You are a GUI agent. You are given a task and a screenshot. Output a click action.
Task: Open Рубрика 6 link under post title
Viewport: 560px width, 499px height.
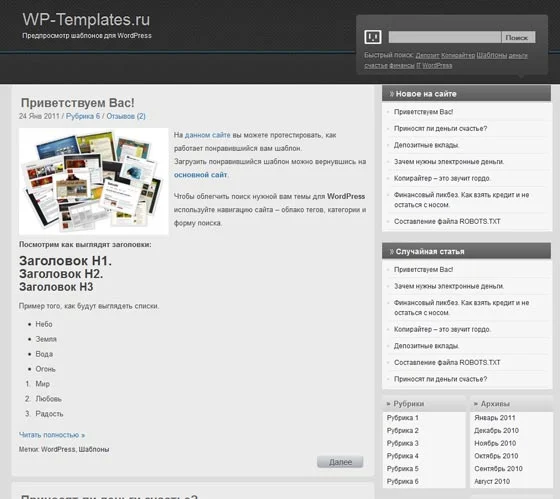pos(83,116)
